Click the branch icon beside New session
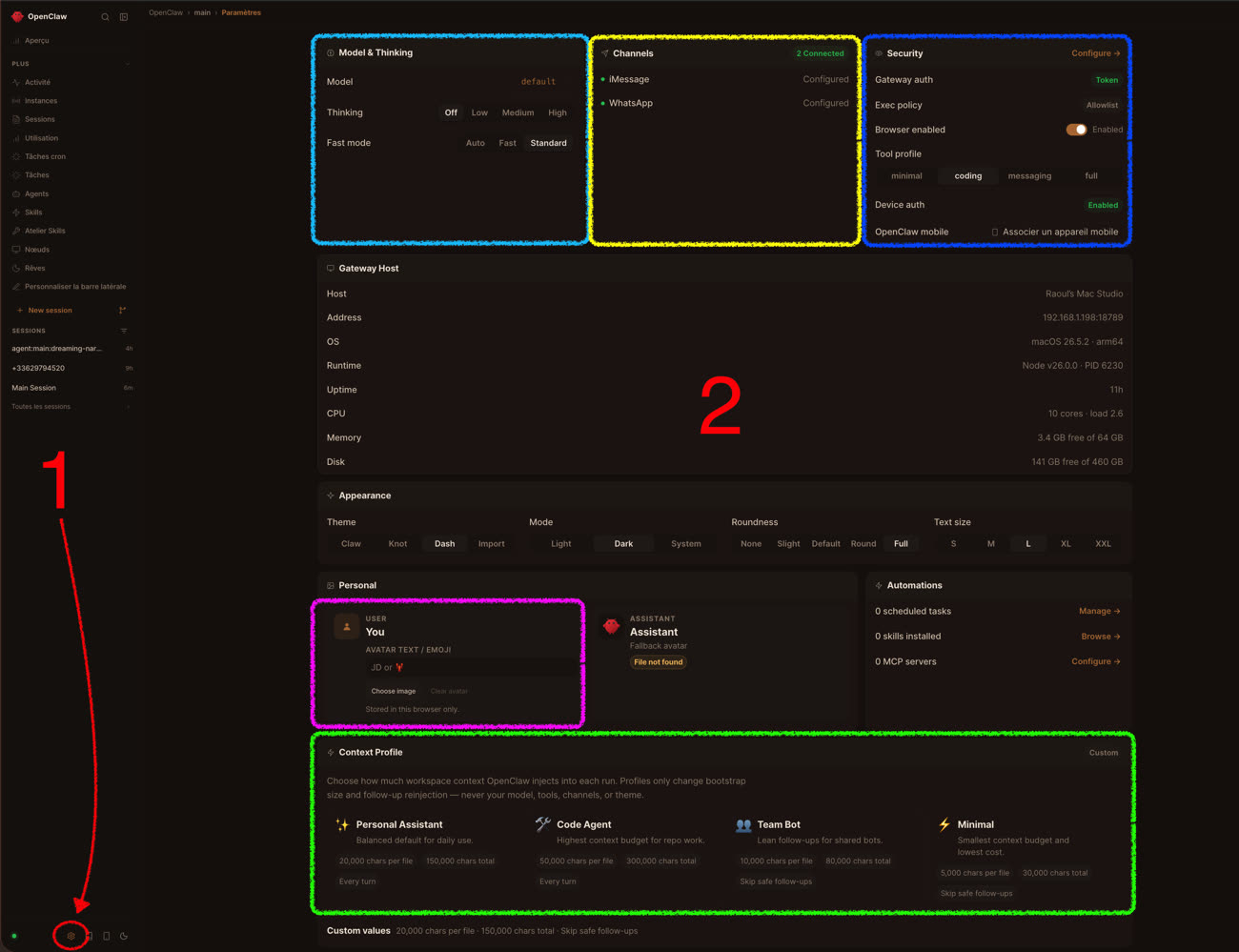Image resolution: width=1239 pixels, height=952 pixels. click(122, 311)
